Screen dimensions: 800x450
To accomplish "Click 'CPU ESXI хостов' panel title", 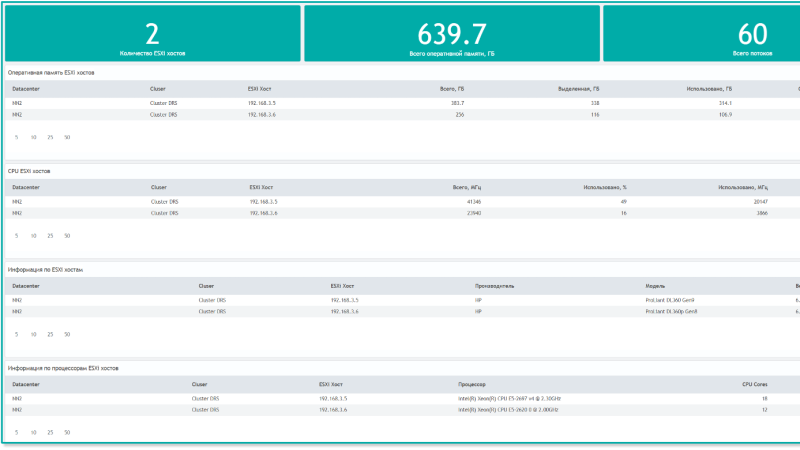I will tap(29, 171).
